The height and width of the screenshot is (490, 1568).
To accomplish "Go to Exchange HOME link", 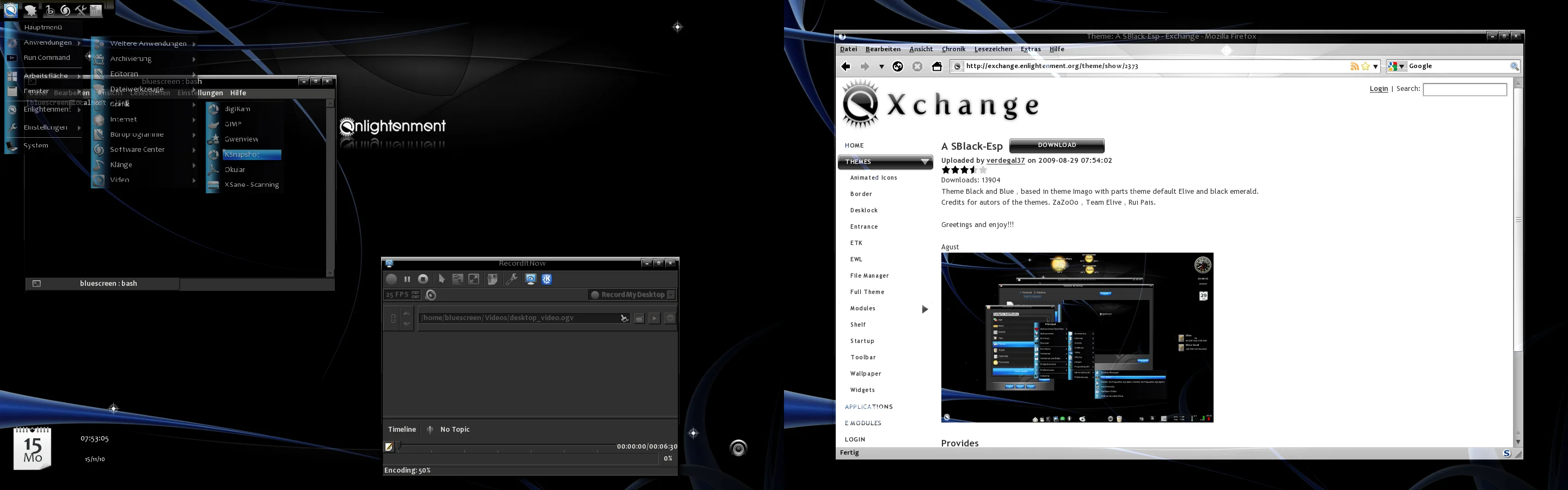I will pyautogui.click(x=854, y=145).
